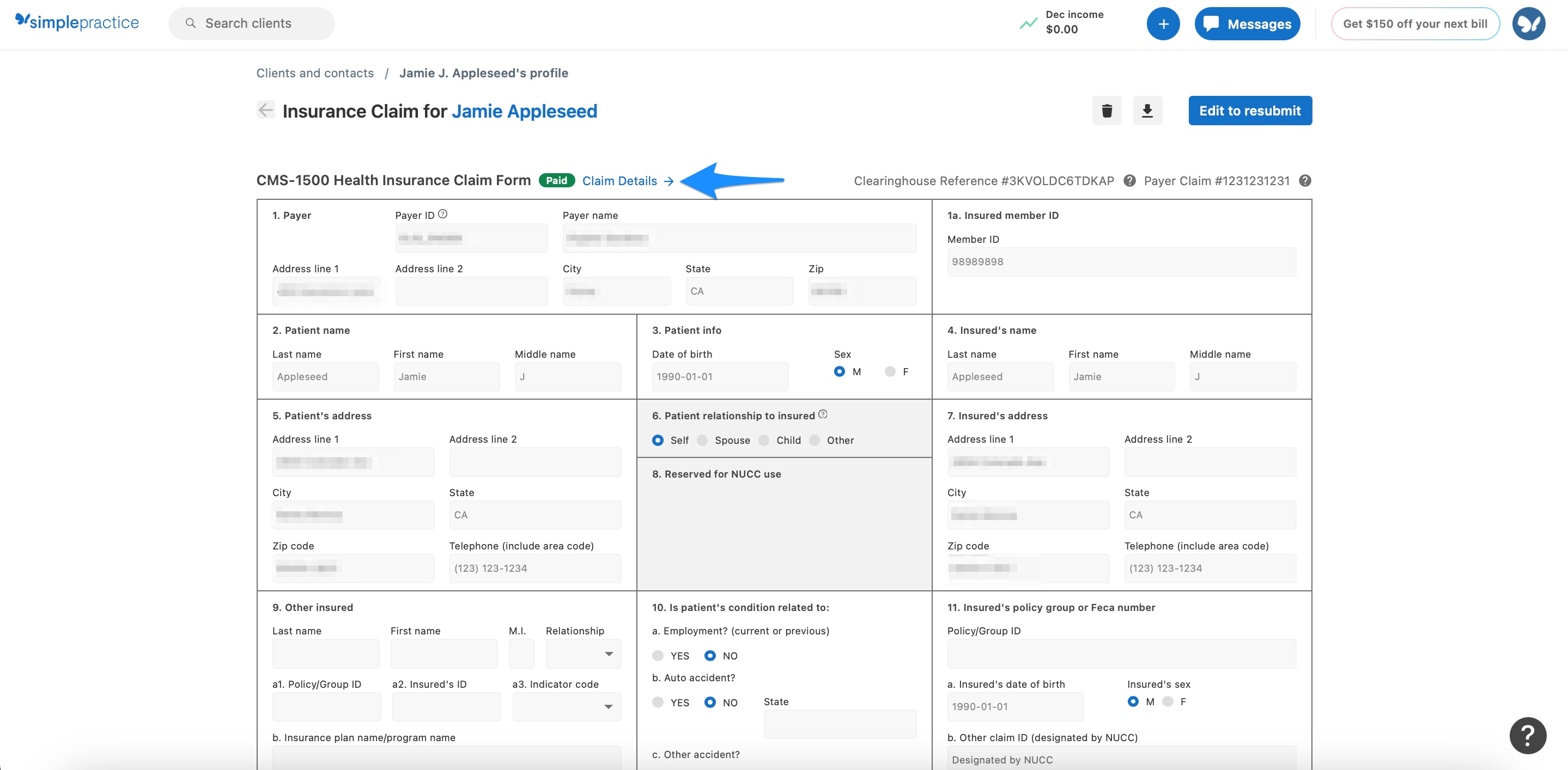Expand the Relationship dropdown under Other insured
Viewport: 1568px width, 770px height.
[x=583, y=654]
